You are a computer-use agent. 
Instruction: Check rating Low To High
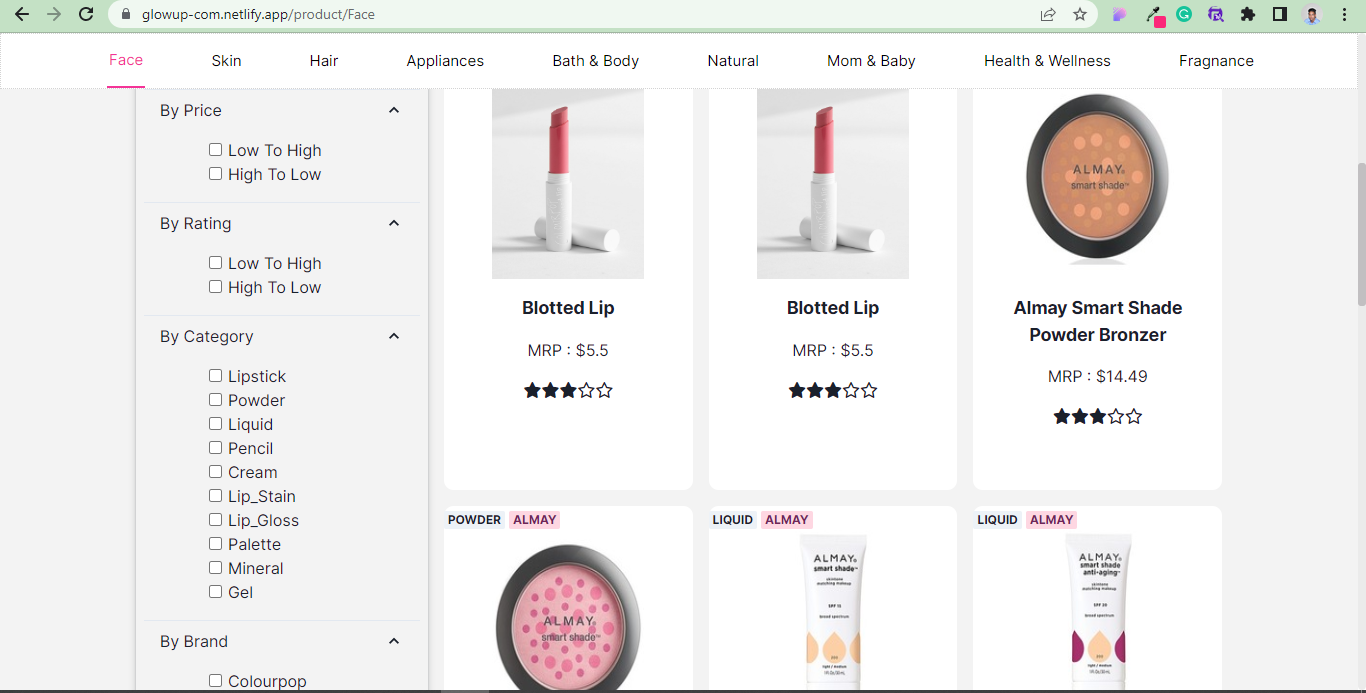point(215,262)
